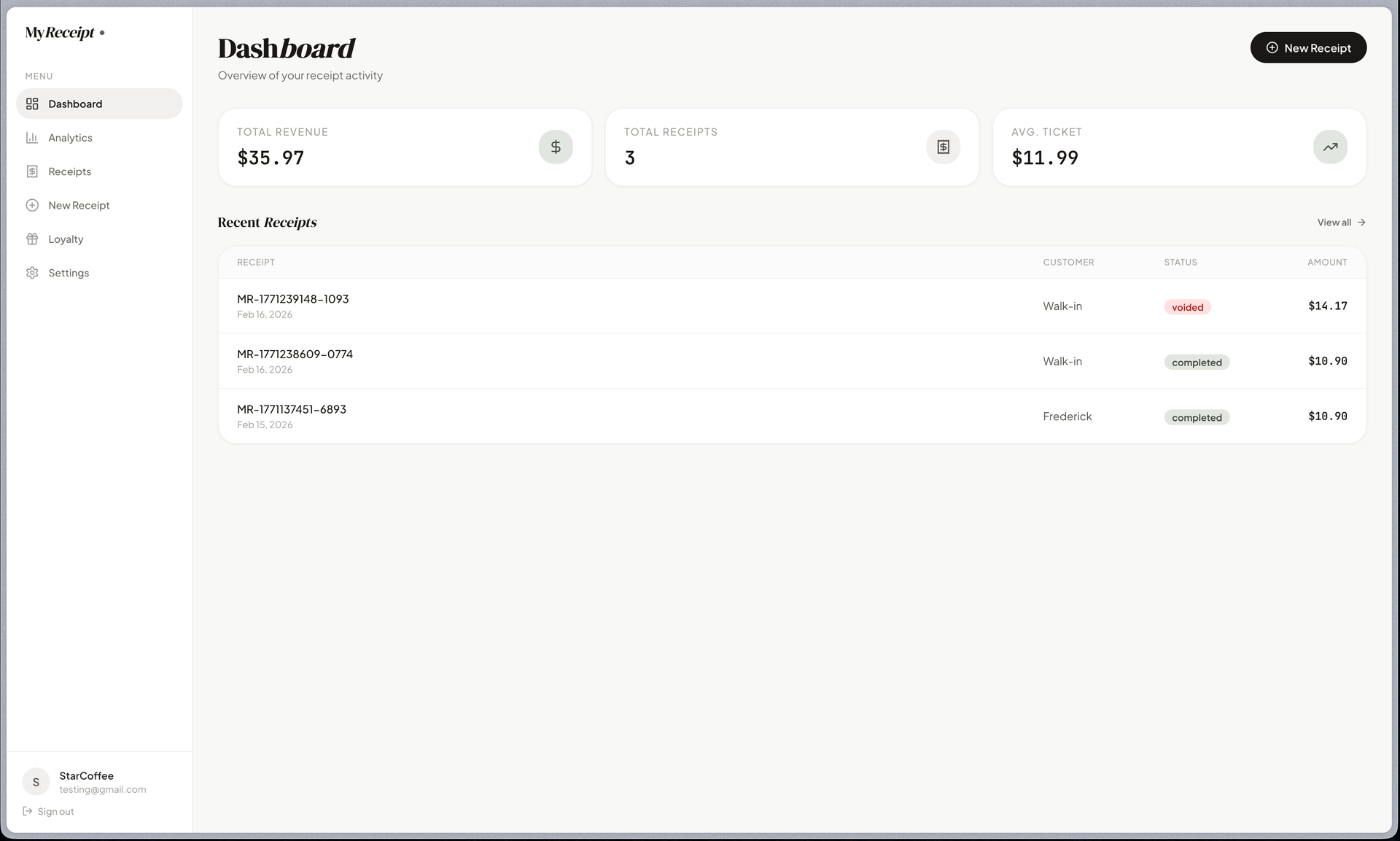The width and height of the screenshot is (1400, 841).
Task: Open View all receipts link
Action: (x=1340, y=222)
